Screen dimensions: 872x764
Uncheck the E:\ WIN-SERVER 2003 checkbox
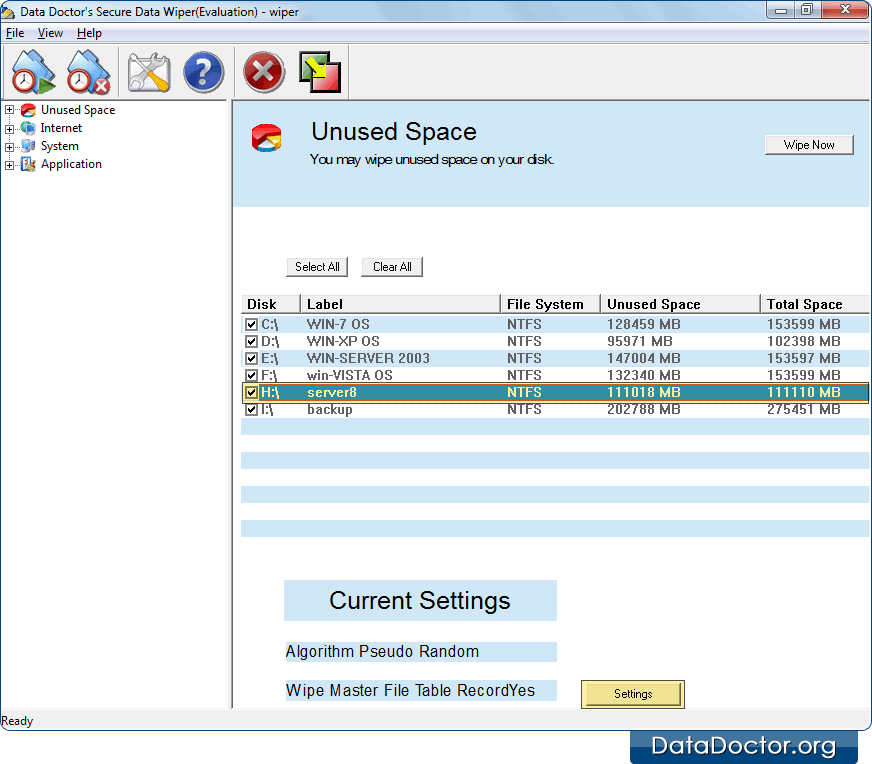click(x=251, y=358)
